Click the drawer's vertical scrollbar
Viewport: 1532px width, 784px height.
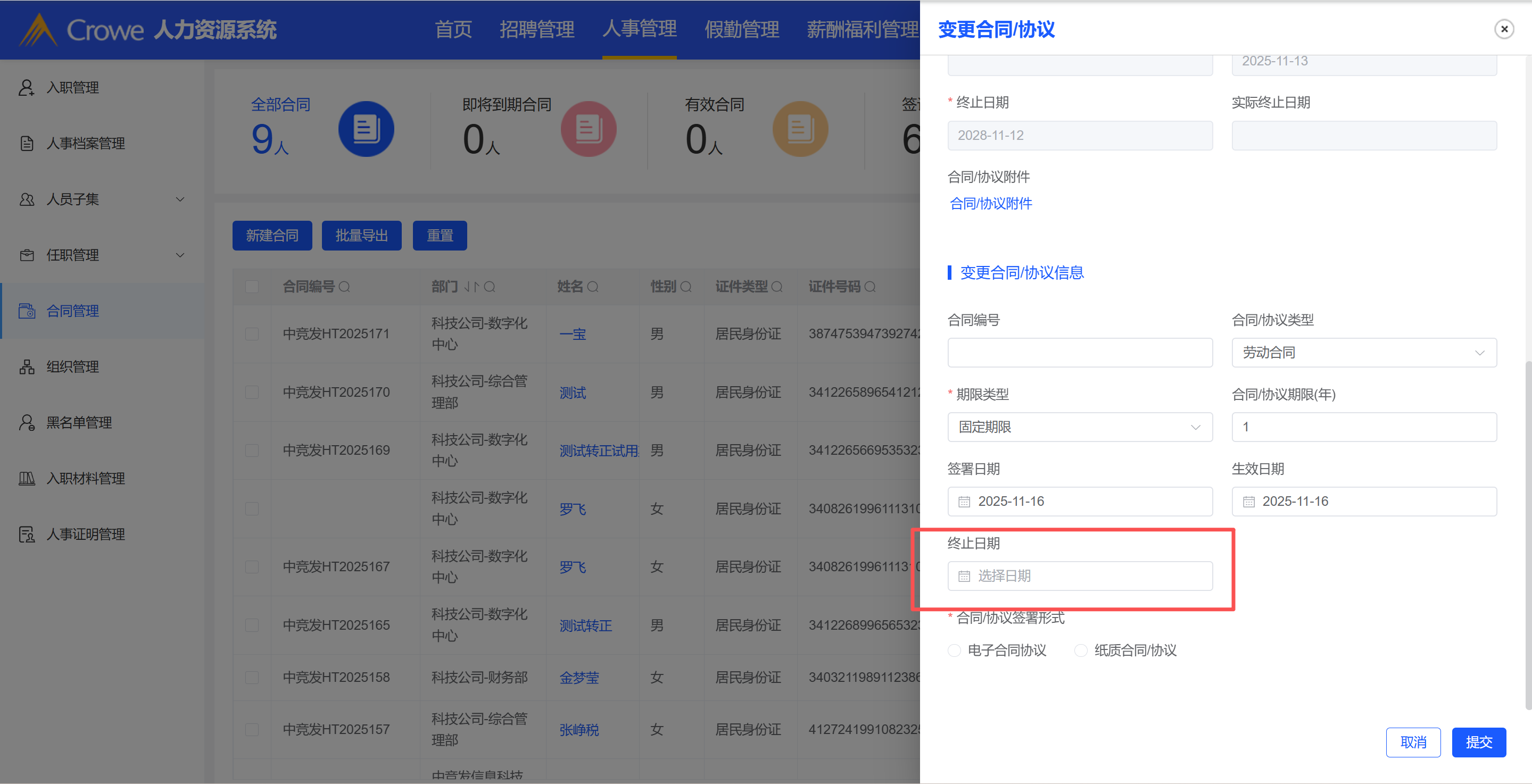tap(1527, 535)
